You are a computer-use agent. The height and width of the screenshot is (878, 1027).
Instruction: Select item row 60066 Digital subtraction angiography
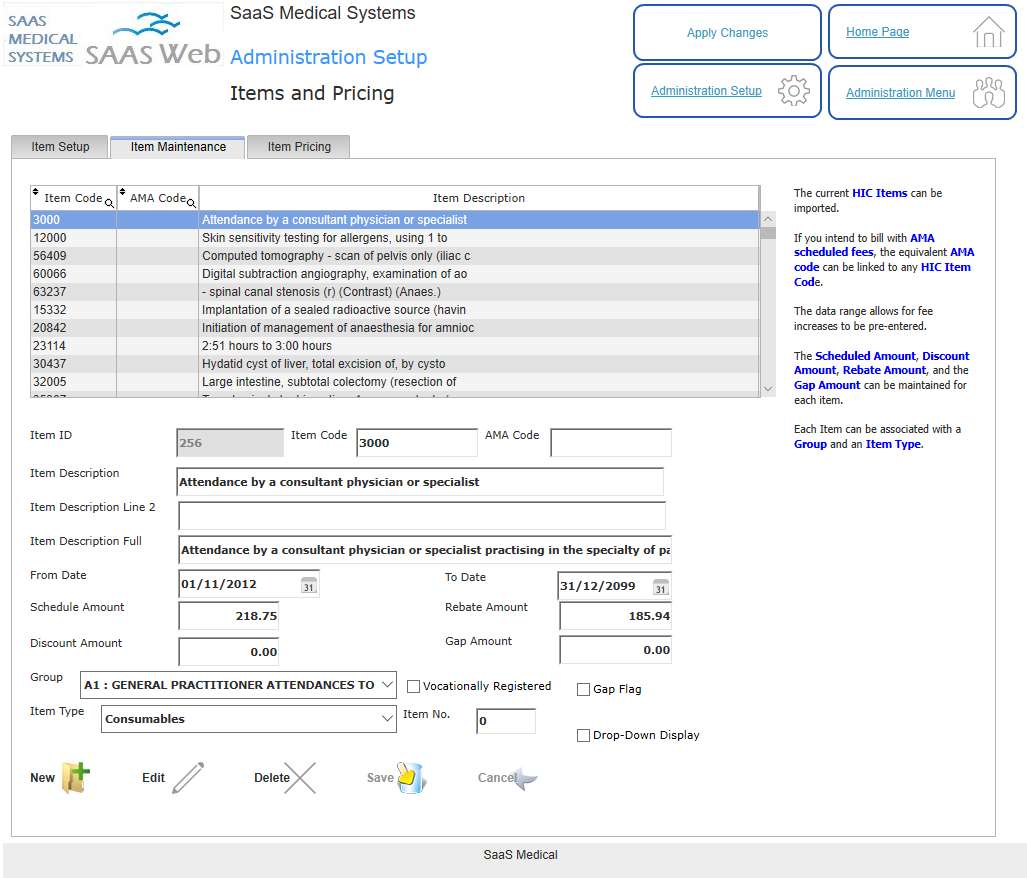click(395, 274)
